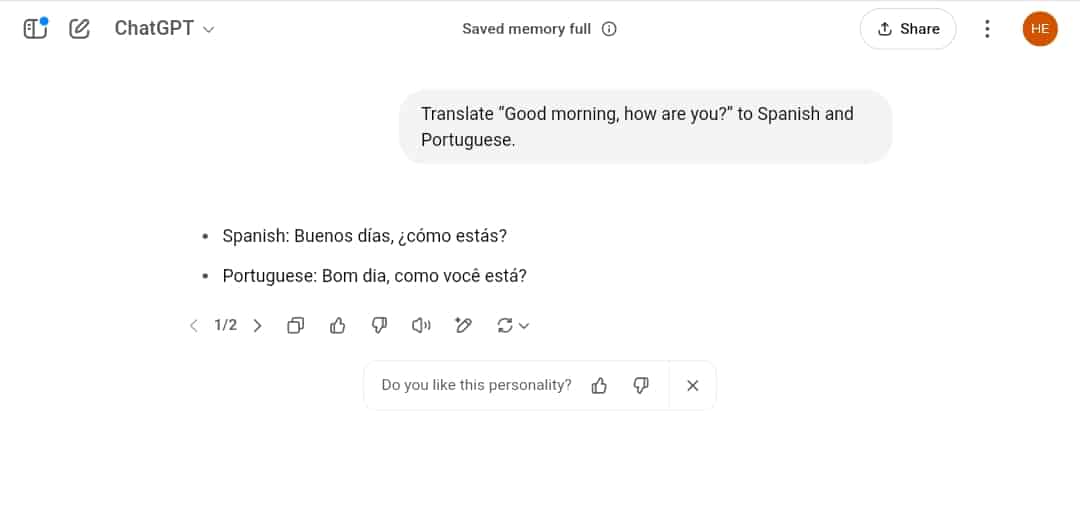The image size is (1080, 507).
Task: Copy the response to clipboard
Action: (x=295, y=326)
